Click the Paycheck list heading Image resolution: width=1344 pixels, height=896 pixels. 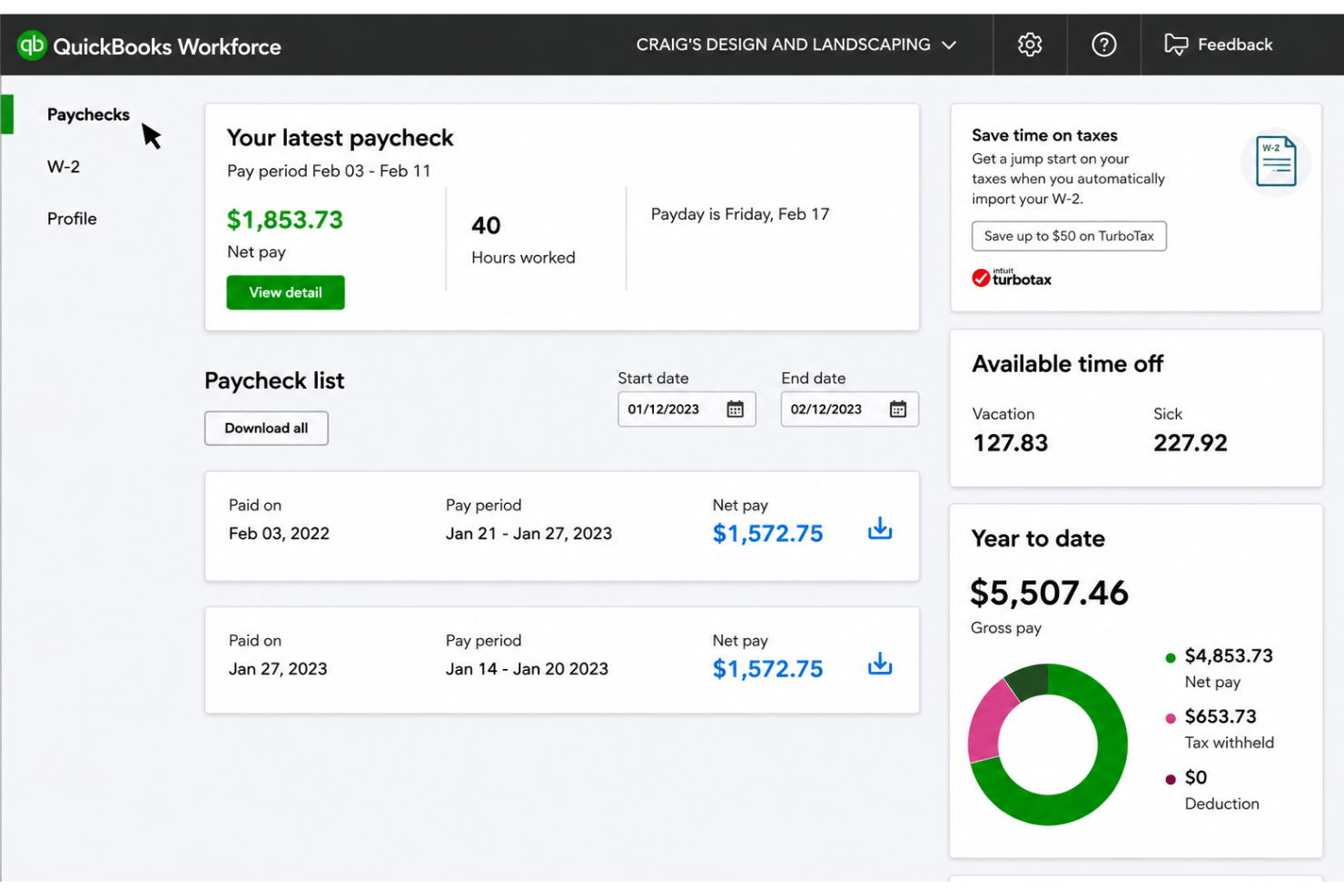click(x=274, y=380)
